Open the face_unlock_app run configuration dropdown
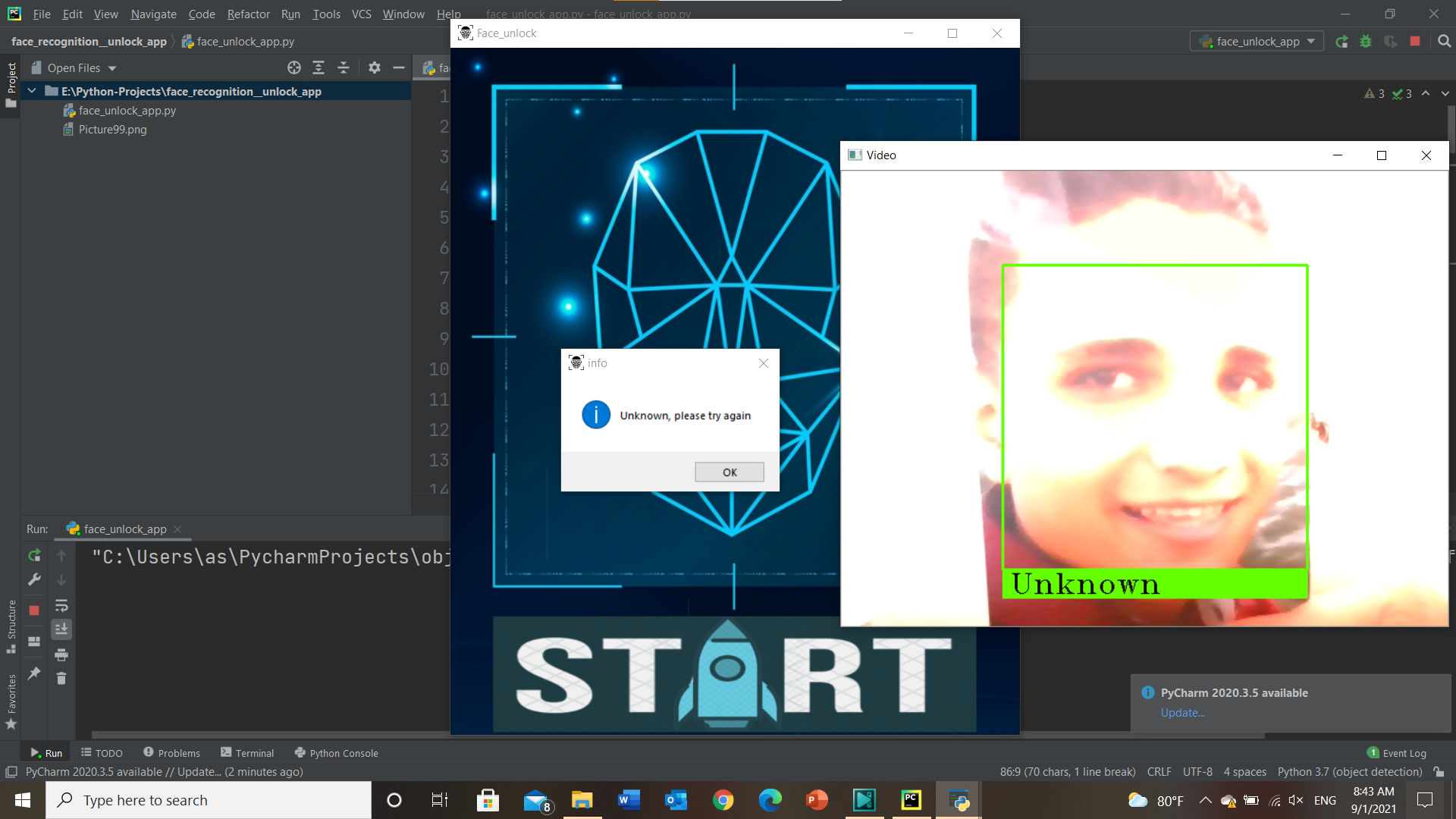Viewport: 1456px width, 819px height. click(1257, 41)
